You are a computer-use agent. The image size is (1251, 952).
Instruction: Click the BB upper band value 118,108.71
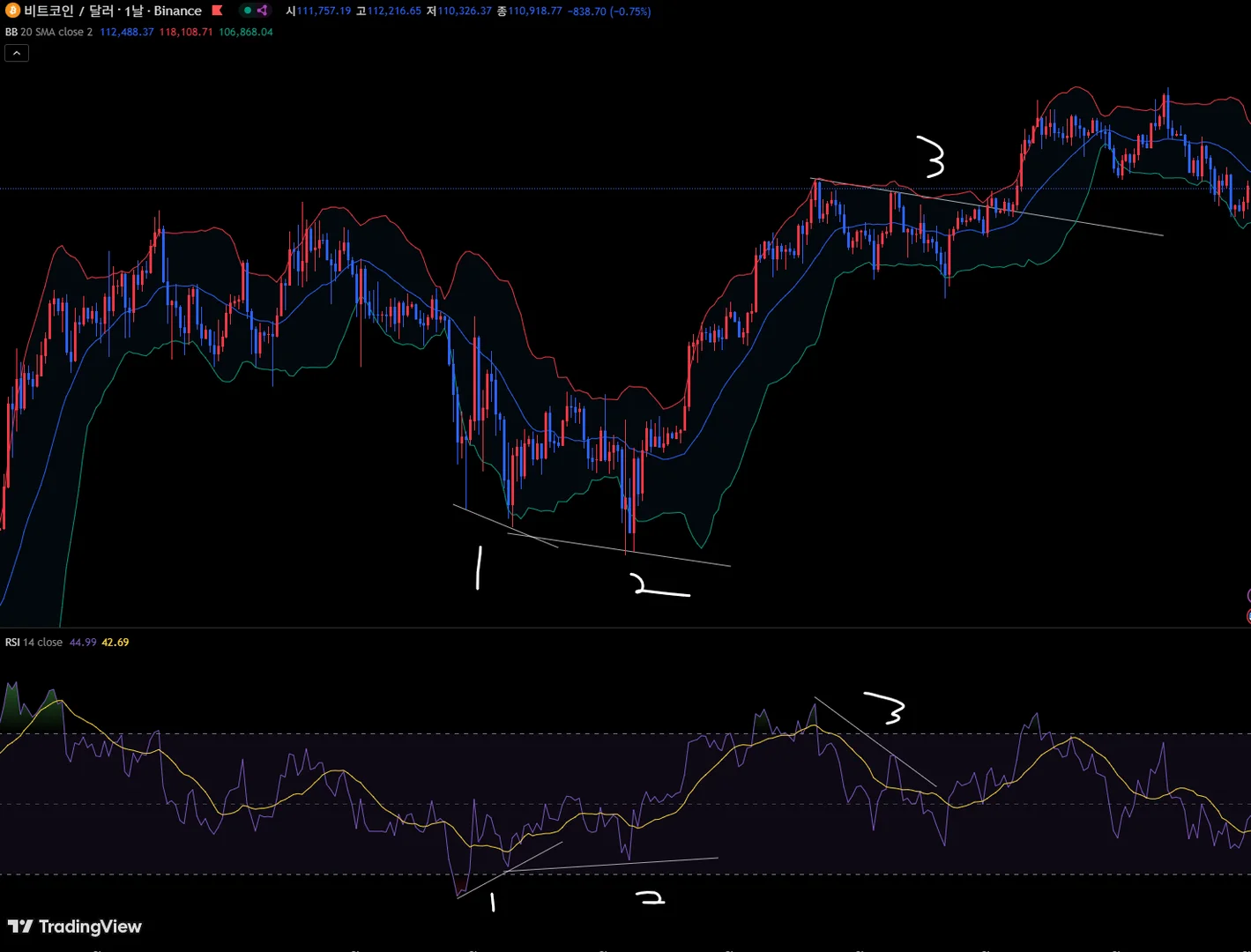[186, 32]
